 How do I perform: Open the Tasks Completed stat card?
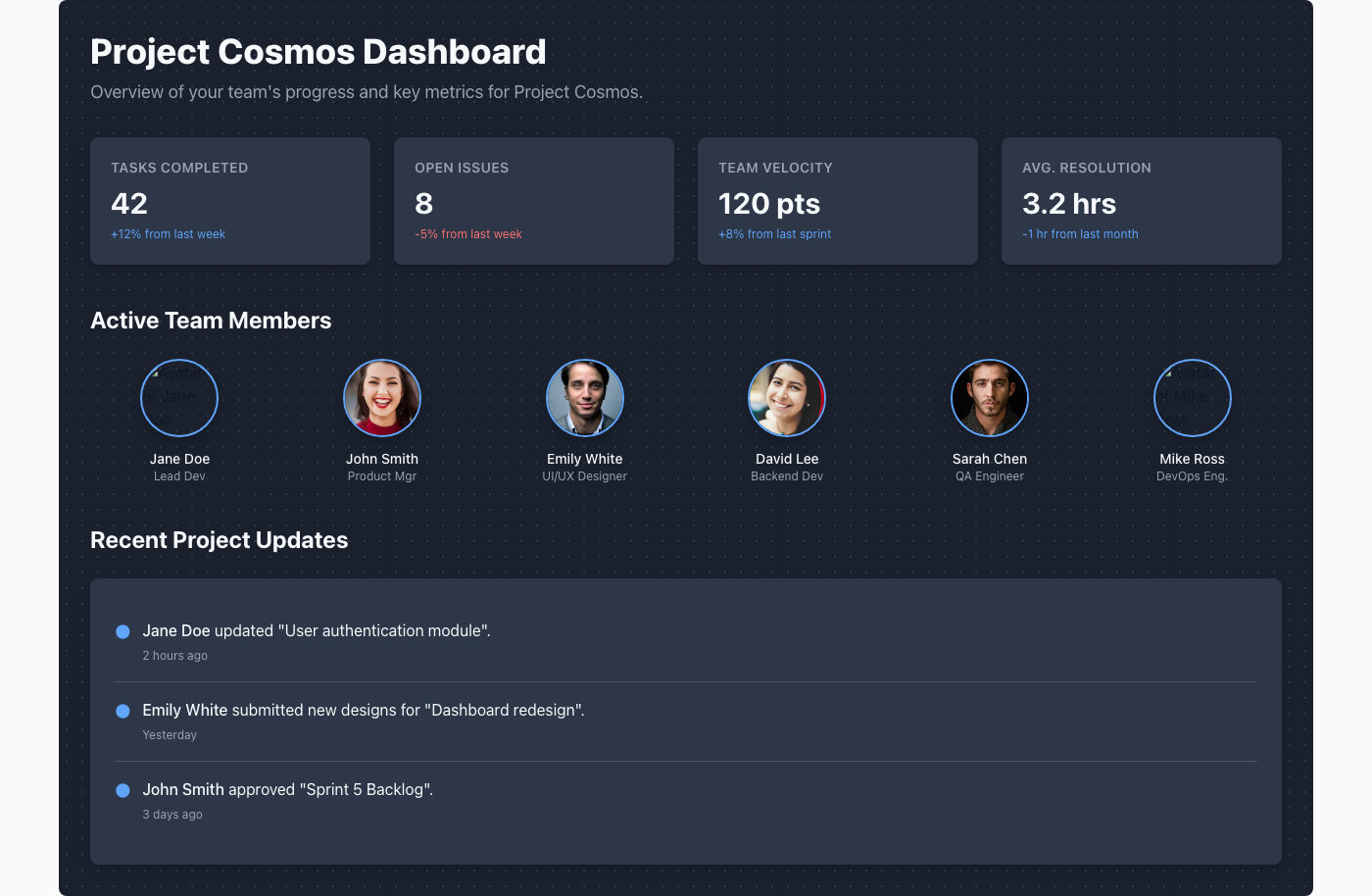pos(230,200)
